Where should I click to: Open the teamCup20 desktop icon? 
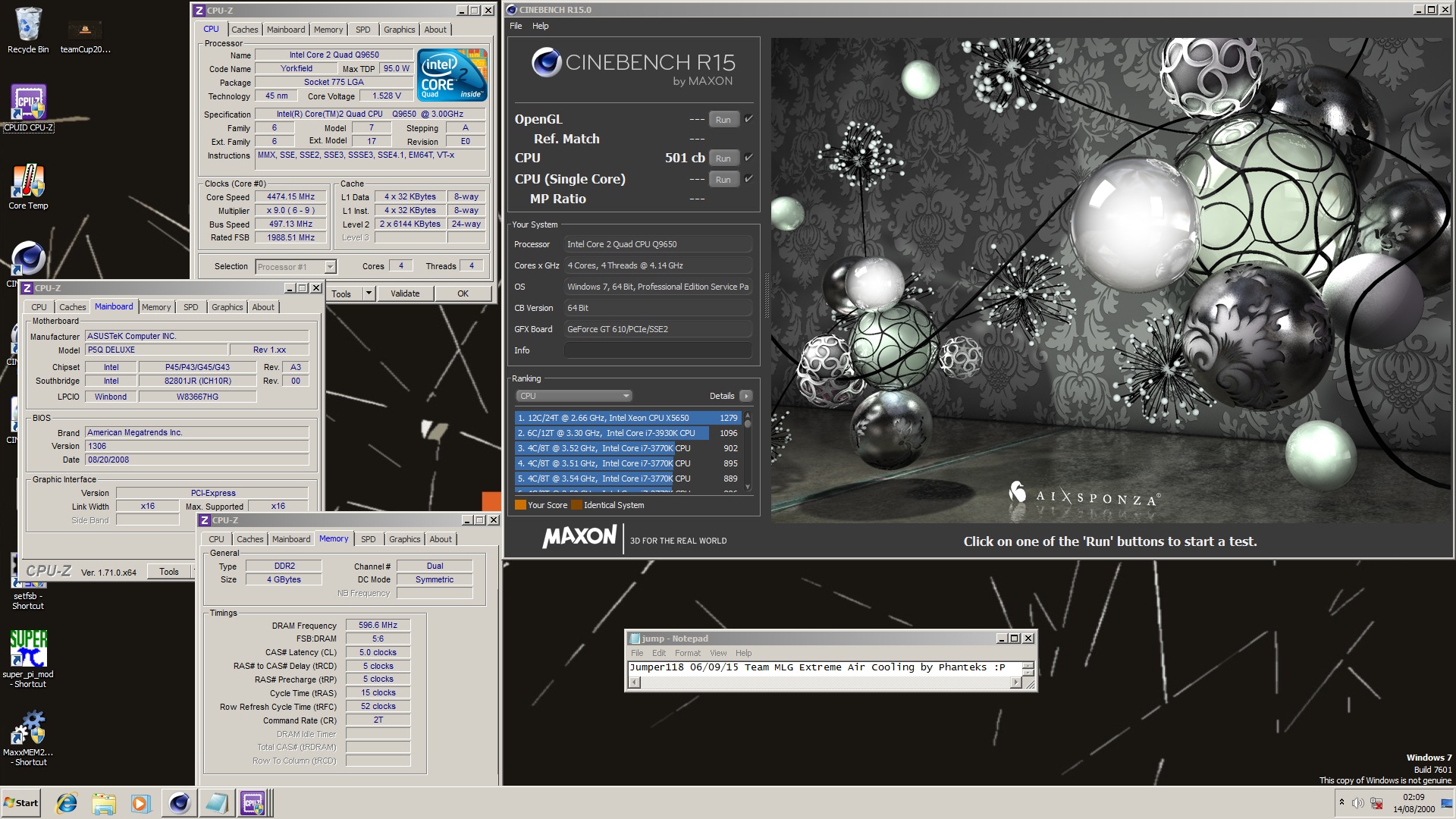pos(85,36)
